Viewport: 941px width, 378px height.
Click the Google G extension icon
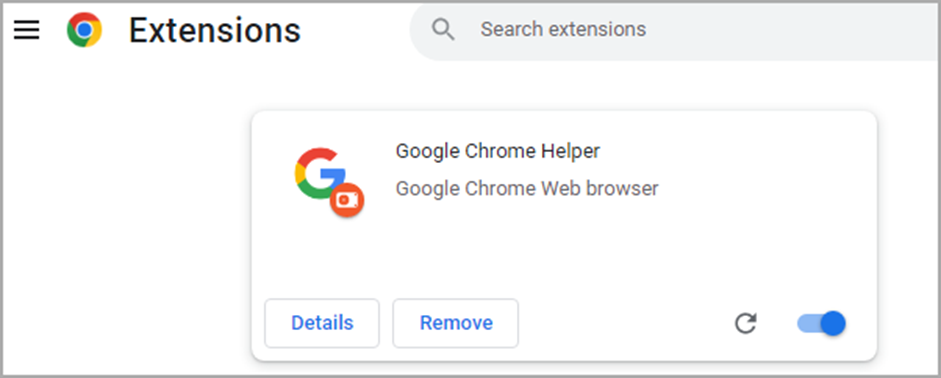320,173
